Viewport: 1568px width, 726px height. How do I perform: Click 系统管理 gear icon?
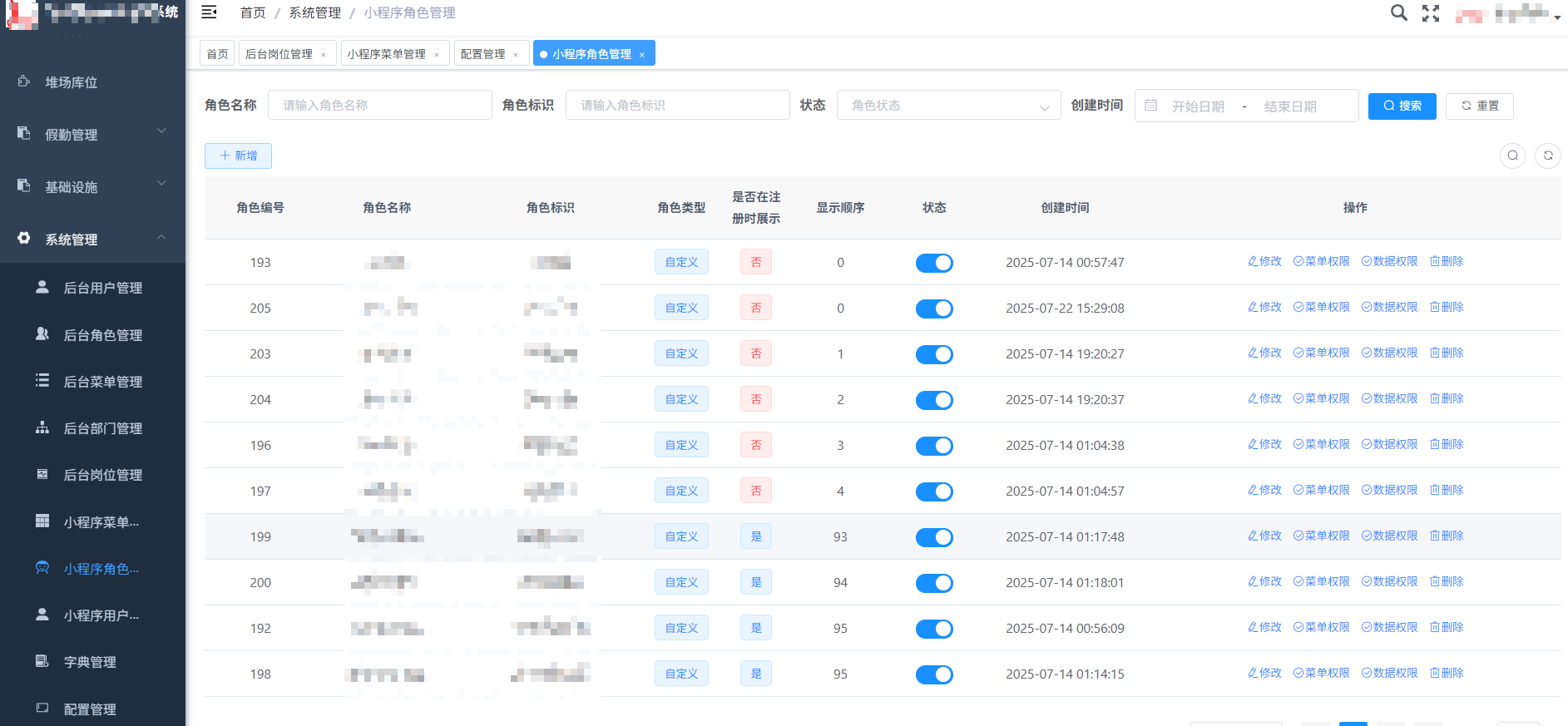coord(24,238)
